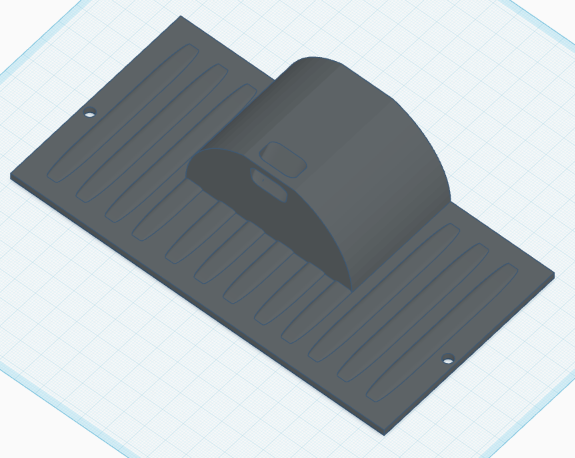Image resolution: width=575 pixels, height=458 pixels.
Task: Select the rounded rectangular recess atop the dome
Action: [283, 160]
